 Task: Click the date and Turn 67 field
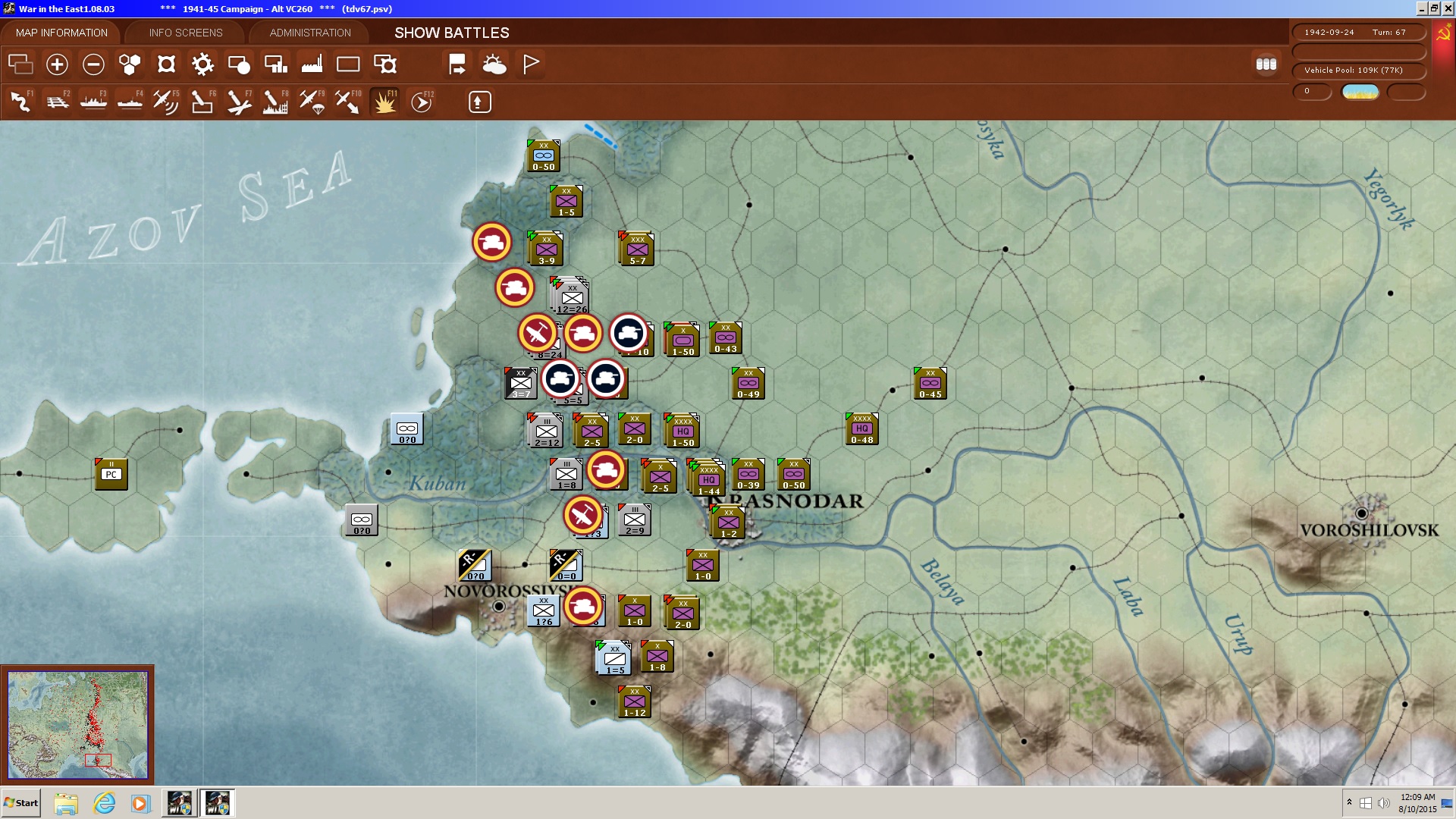(x=1358, y=33)
